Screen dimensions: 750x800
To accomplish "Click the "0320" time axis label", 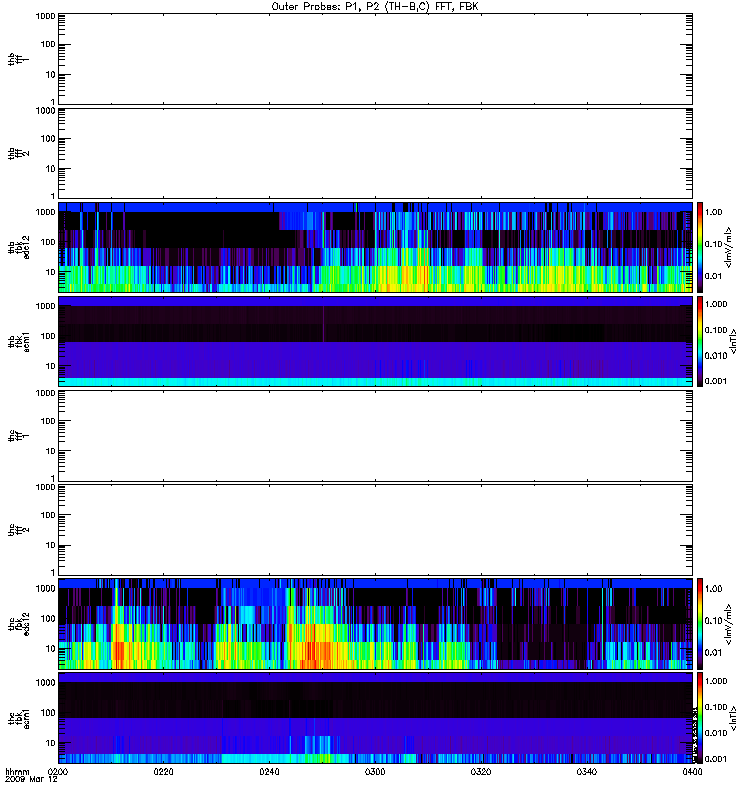I will (481, 772).
